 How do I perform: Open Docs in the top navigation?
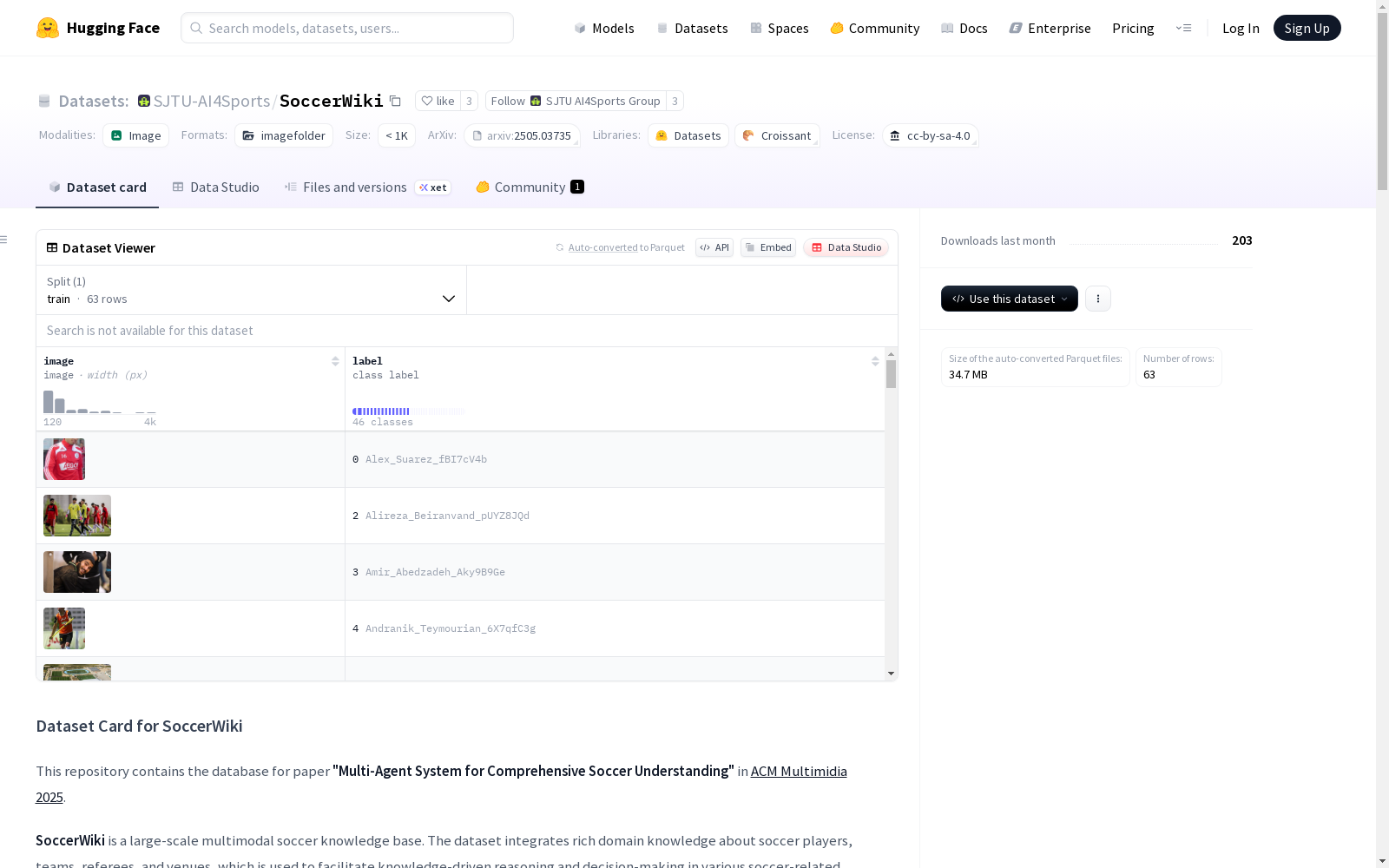pos(964,28)
